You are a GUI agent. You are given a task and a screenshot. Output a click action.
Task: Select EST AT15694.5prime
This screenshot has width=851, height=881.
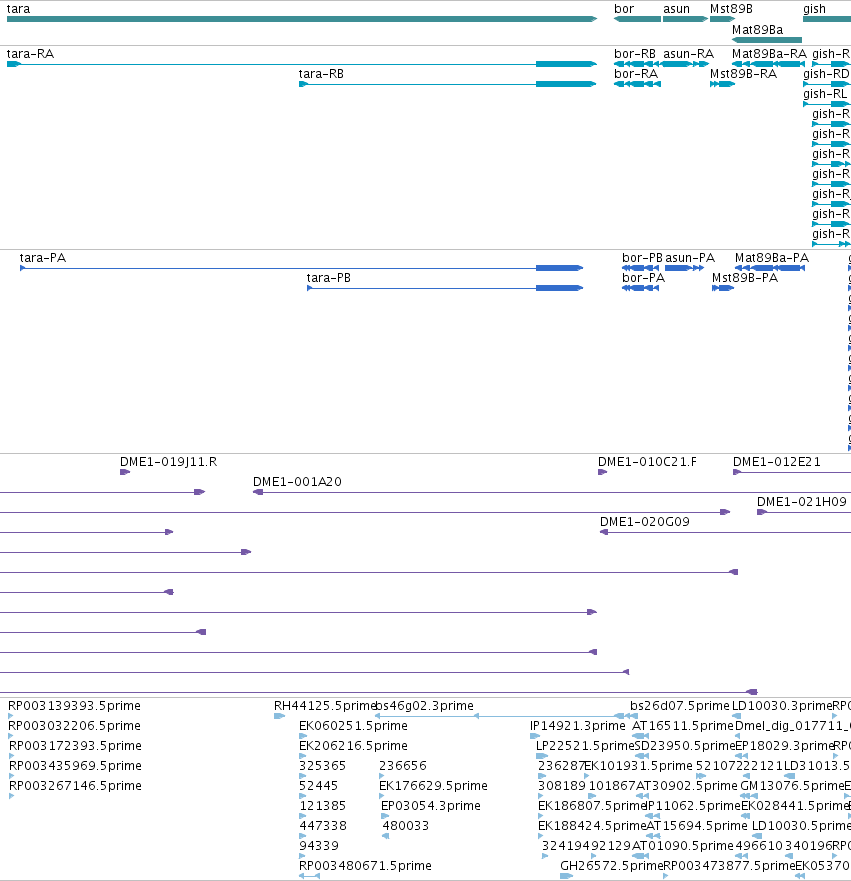coord(653,836)
